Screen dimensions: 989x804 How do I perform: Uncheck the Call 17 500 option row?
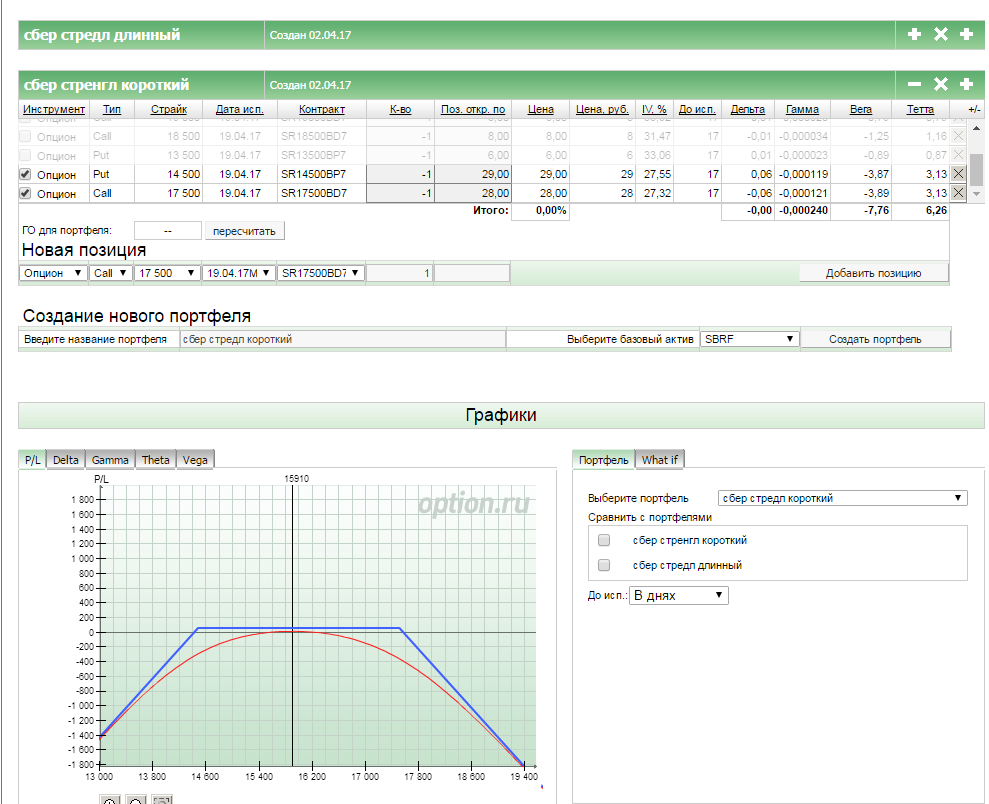25,193
